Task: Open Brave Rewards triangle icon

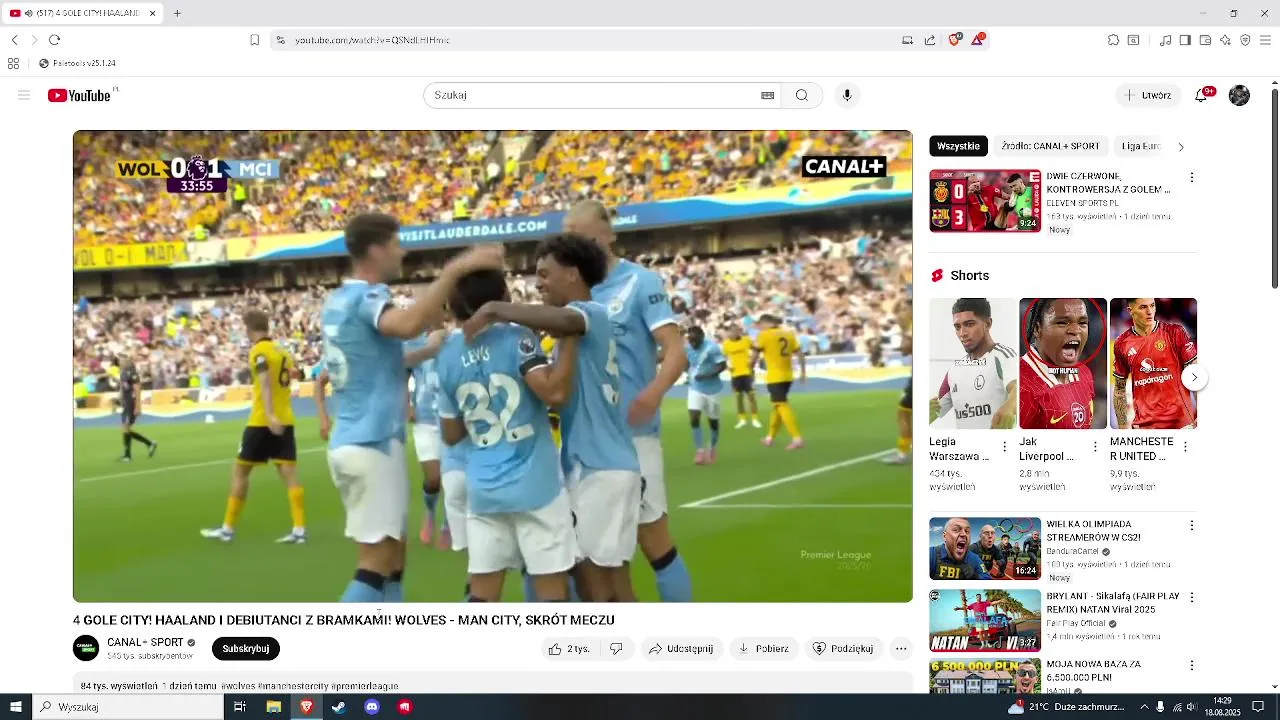Action: 978,40
